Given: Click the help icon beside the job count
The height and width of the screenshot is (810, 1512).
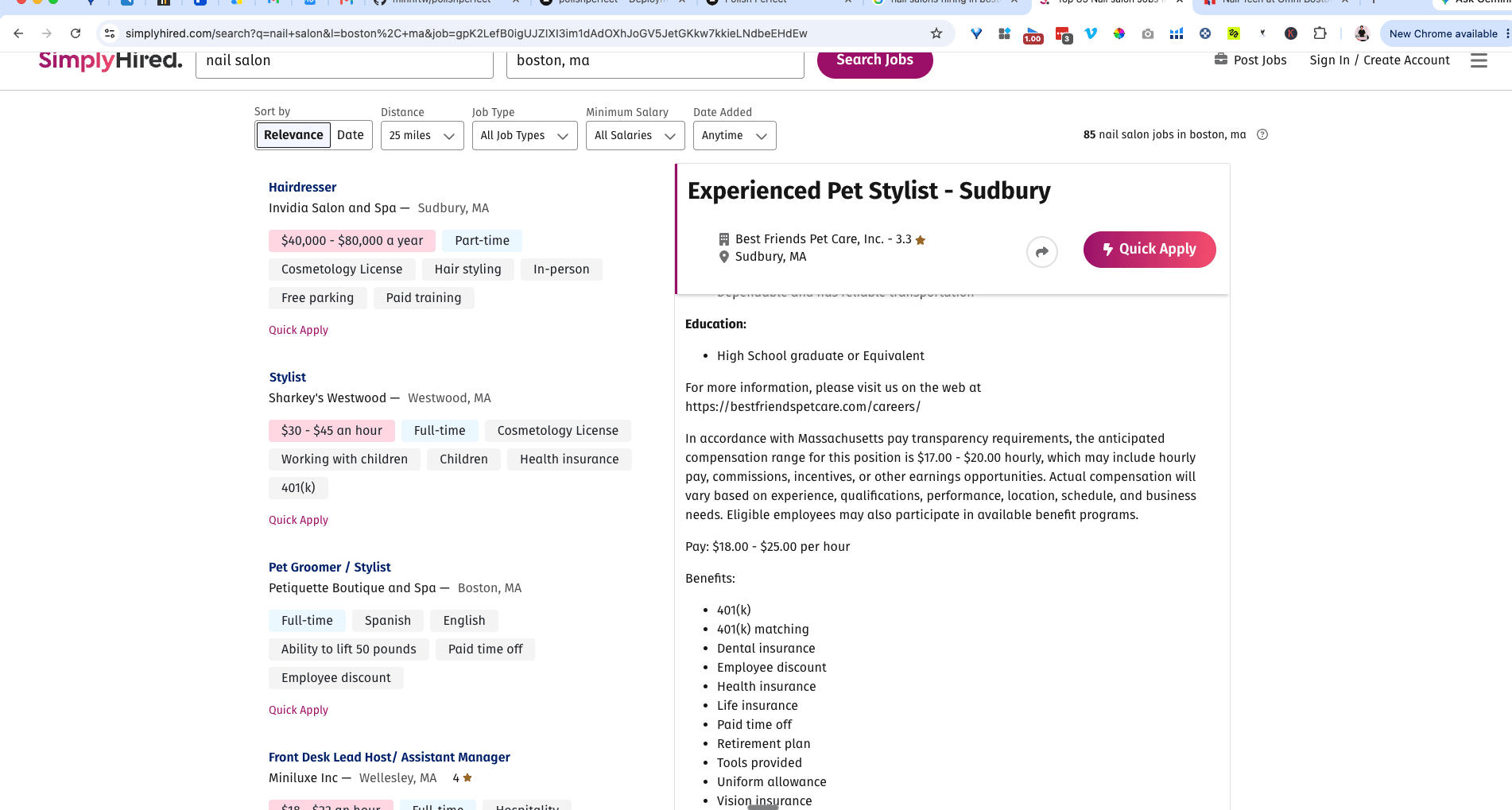Looking at the screenshot, I should click(x=1262, y=134).
